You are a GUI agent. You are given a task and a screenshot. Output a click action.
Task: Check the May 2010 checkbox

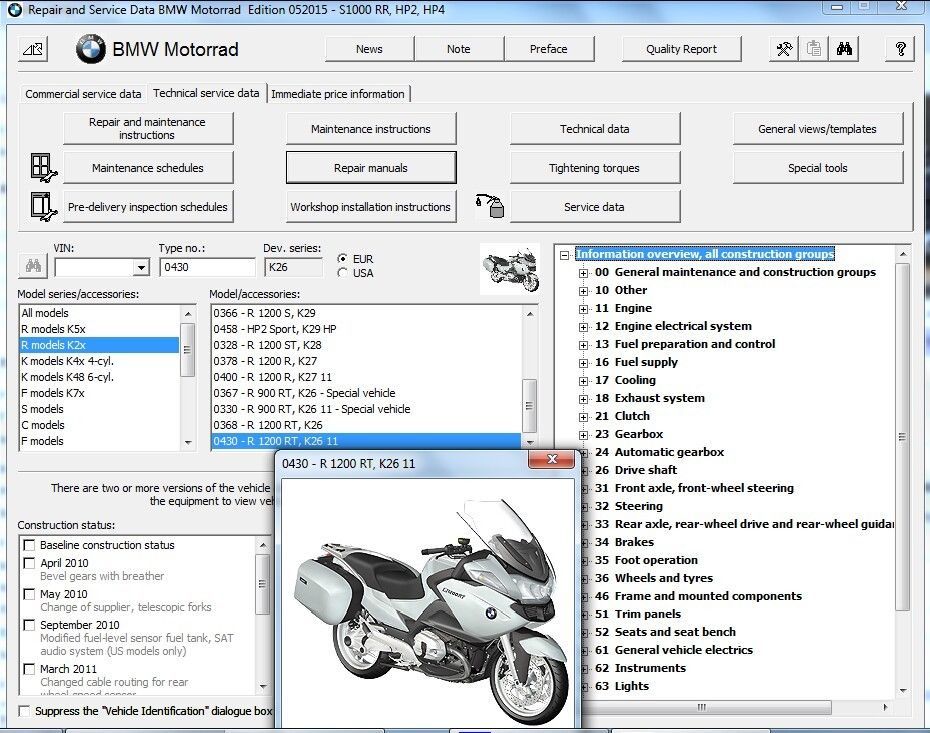point(29,594)
